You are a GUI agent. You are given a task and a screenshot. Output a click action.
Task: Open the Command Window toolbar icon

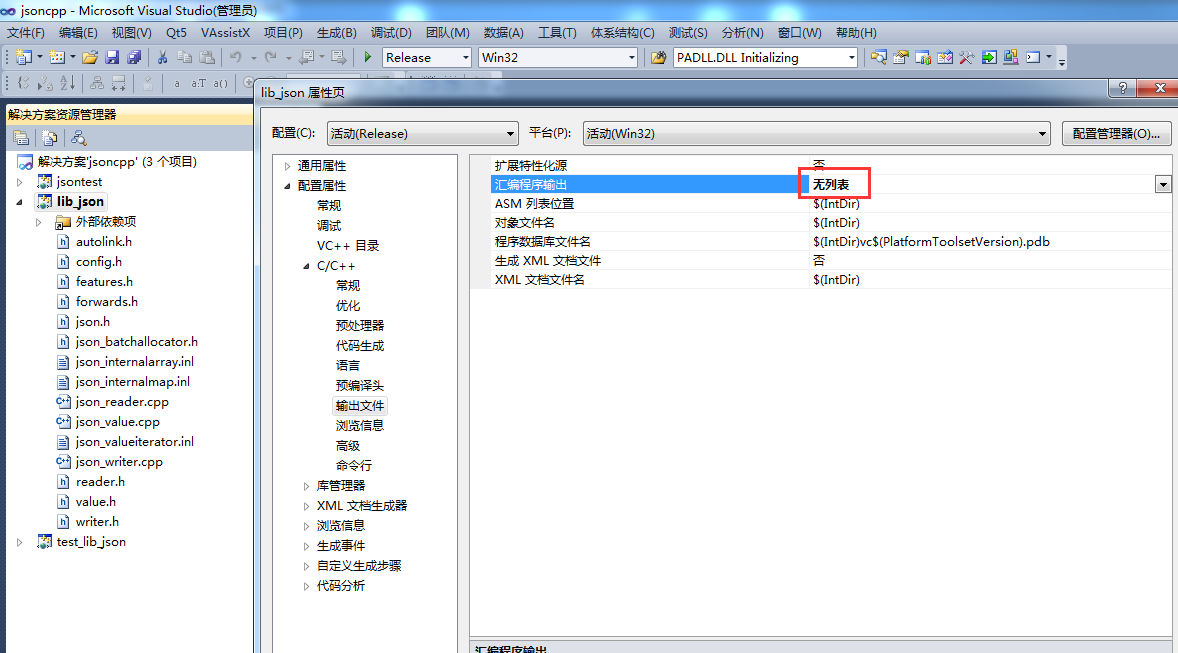coord(1034,57)
